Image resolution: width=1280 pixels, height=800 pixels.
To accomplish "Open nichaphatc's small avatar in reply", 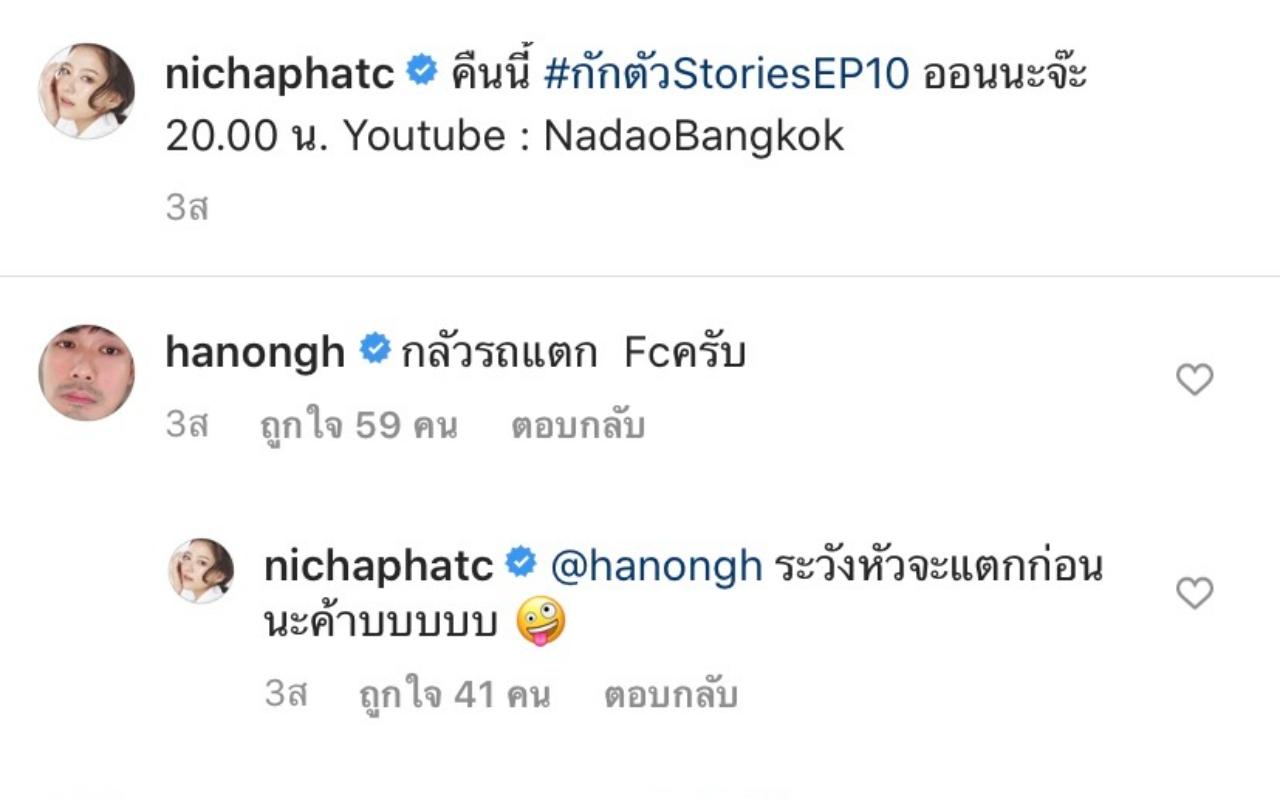I will coord(201,571).
